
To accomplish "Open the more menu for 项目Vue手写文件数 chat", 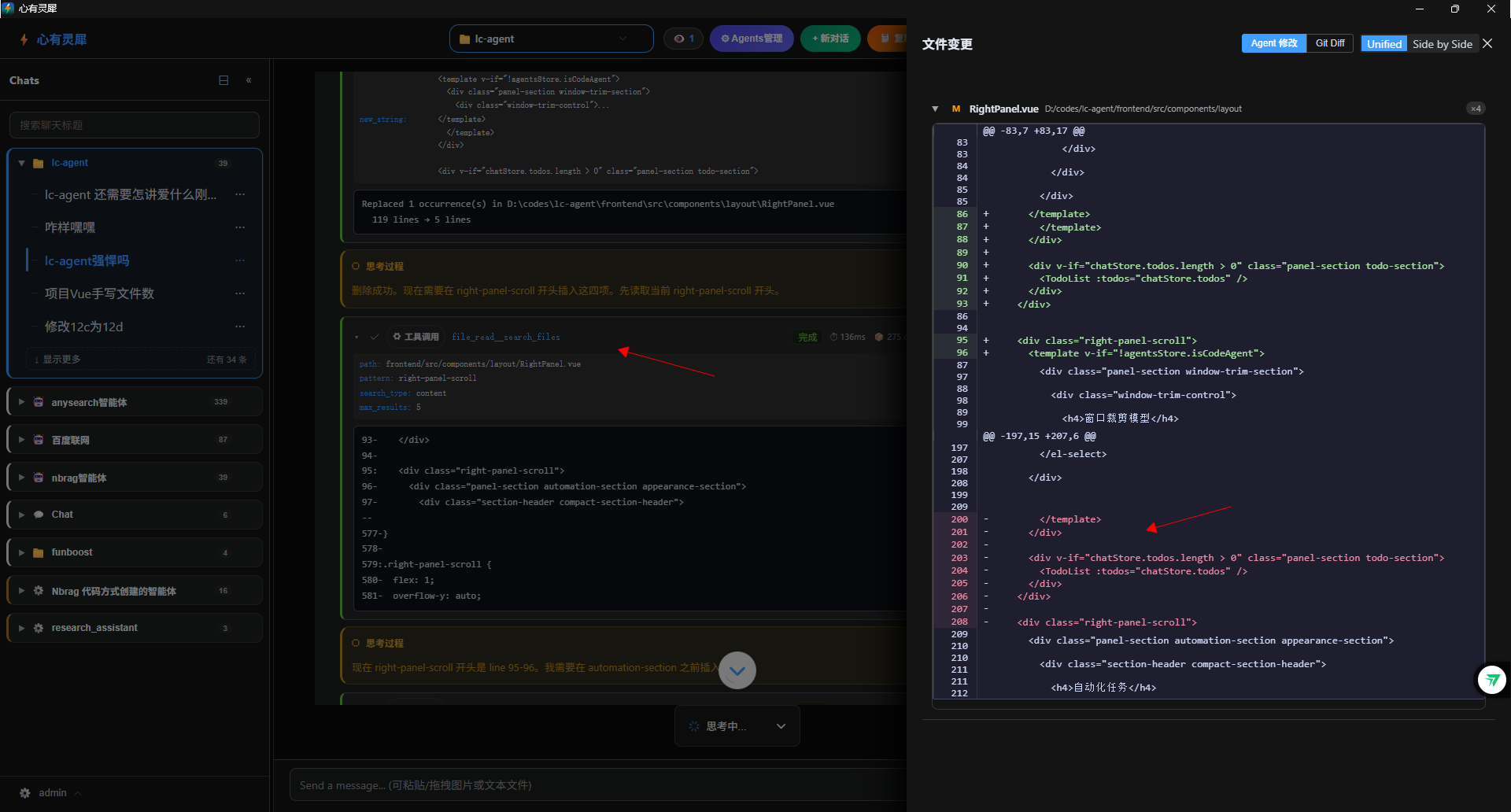I will [x=240, y=293].
